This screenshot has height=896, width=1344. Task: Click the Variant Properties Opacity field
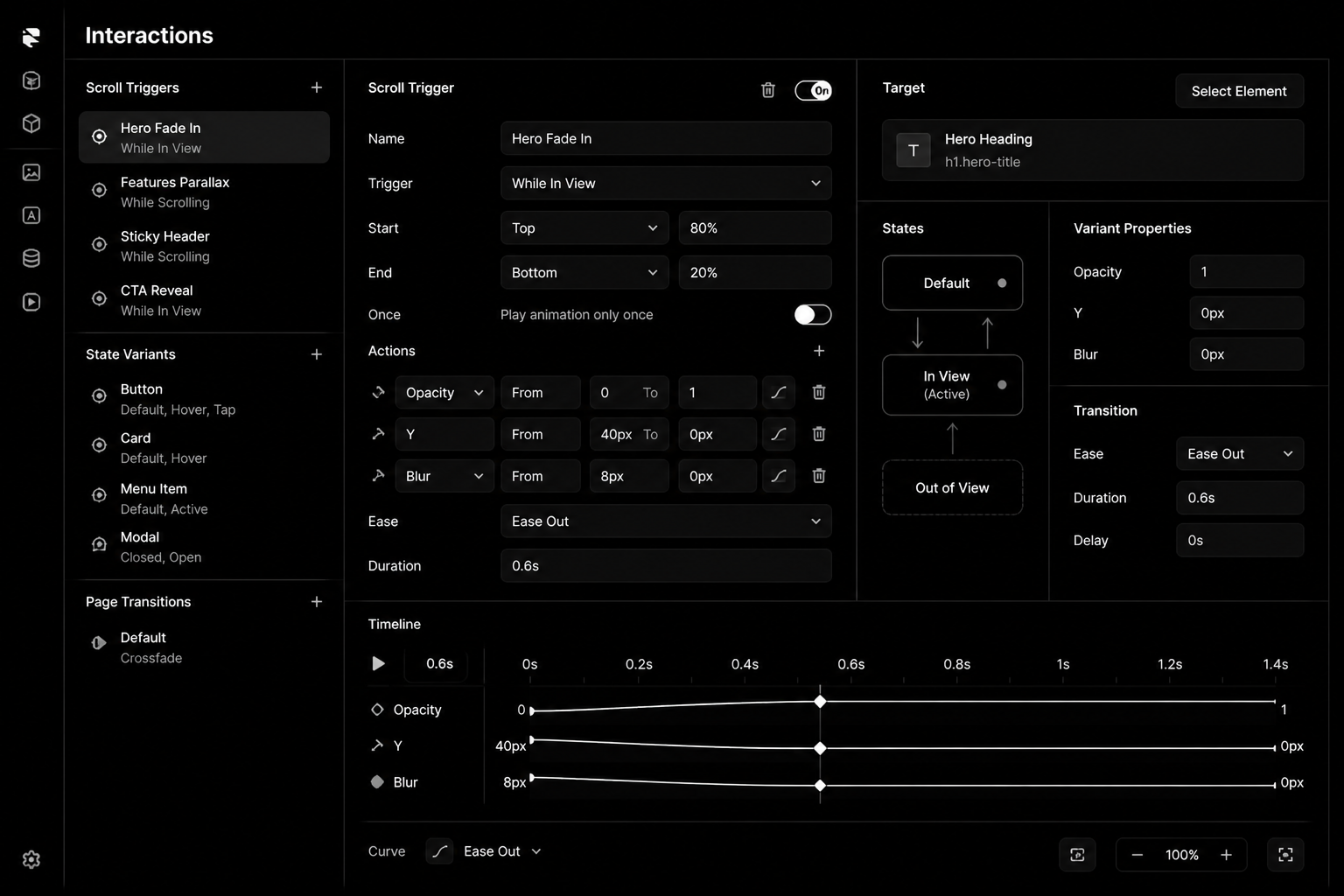click(1246, 271)
